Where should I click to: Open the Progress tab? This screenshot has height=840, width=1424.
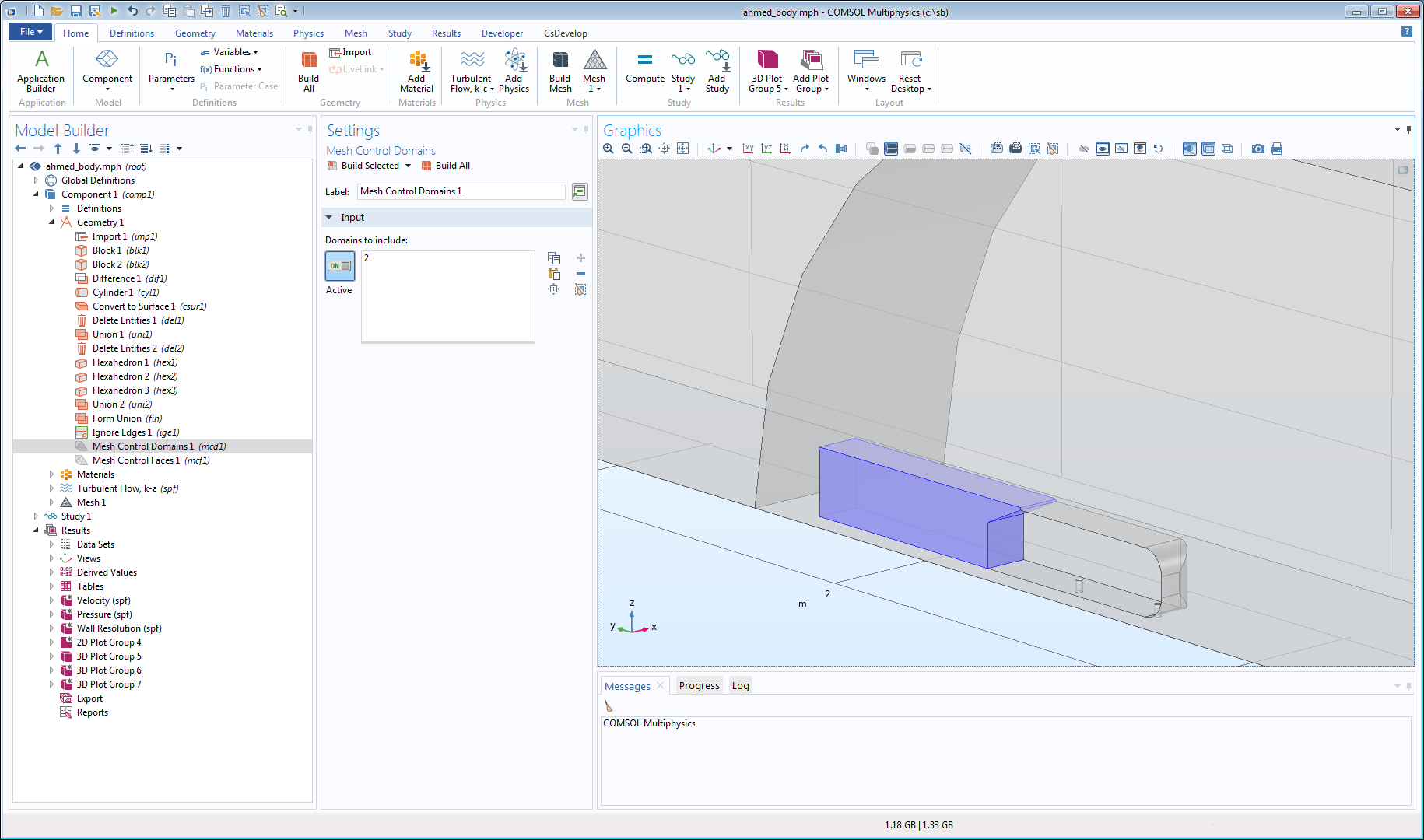[x=699, y=686]
